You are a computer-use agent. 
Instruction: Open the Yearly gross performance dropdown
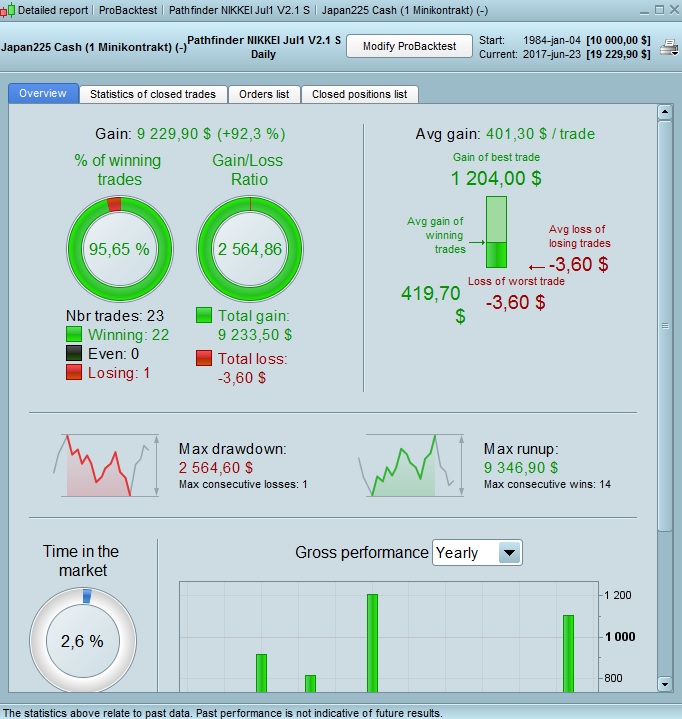click(477, 553)
